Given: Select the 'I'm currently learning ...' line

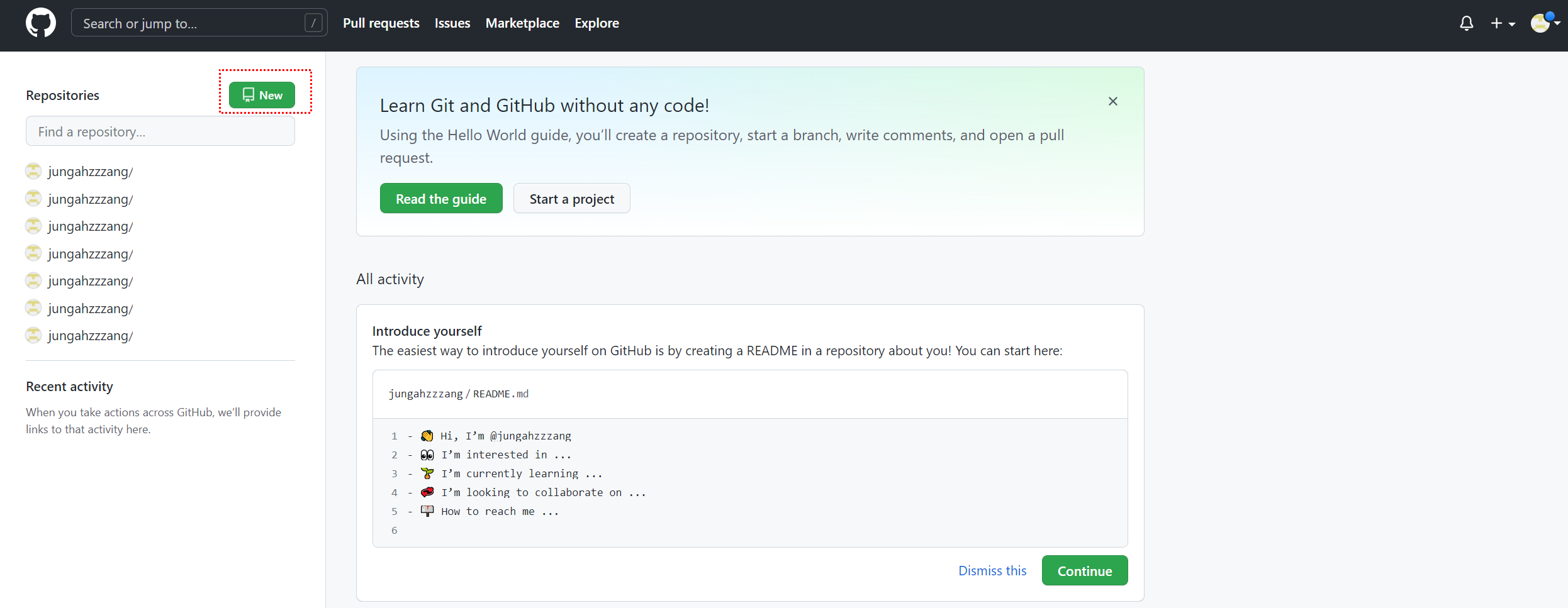Looking at the screenshot, I should [x=522, y=473].
